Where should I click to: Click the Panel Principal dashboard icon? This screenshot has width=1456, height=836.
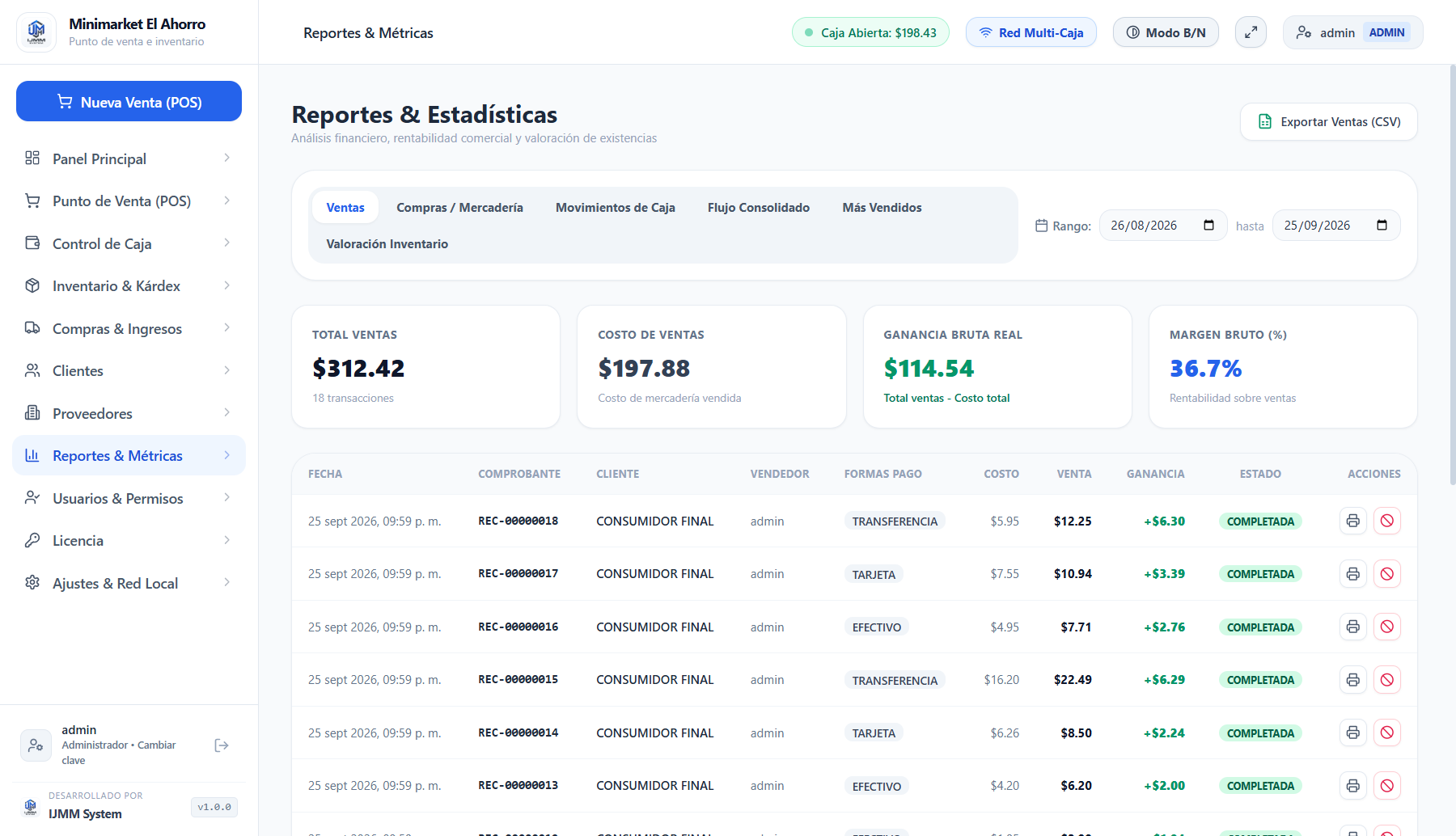[32, 158]
